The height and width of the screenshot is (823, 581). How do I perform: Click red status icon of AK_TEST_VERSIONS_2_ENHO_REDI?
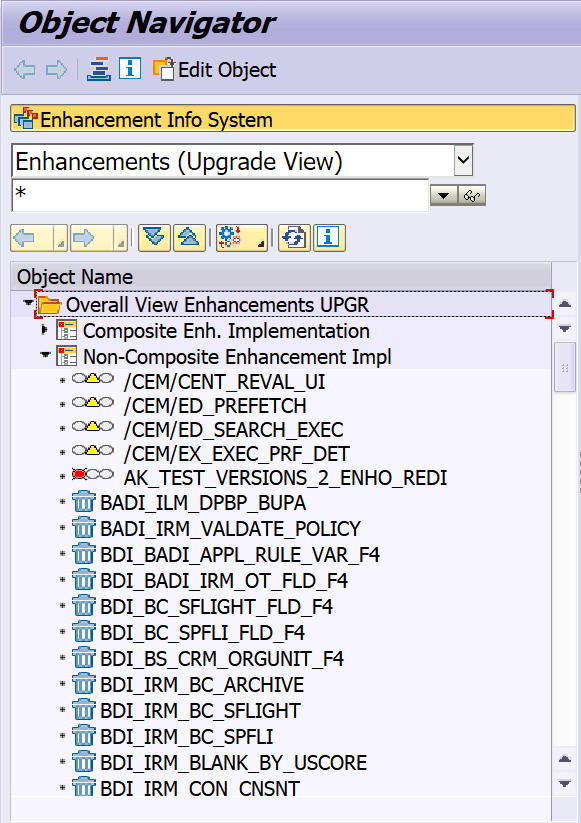[x=93, y=475]
